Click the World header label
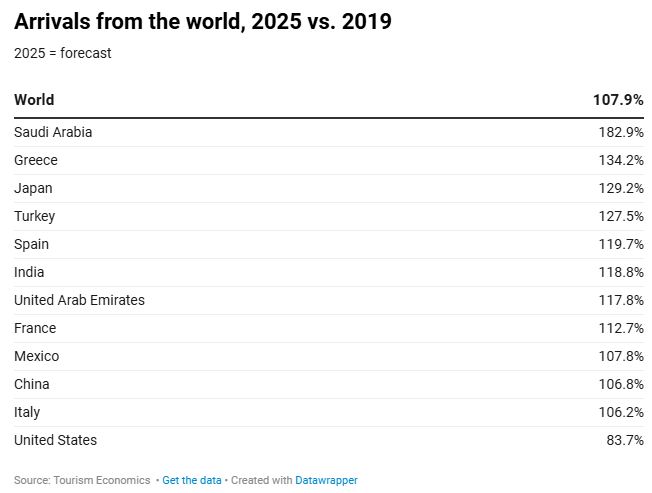Viewport: 652px width, 493px height. click(34, 100)
